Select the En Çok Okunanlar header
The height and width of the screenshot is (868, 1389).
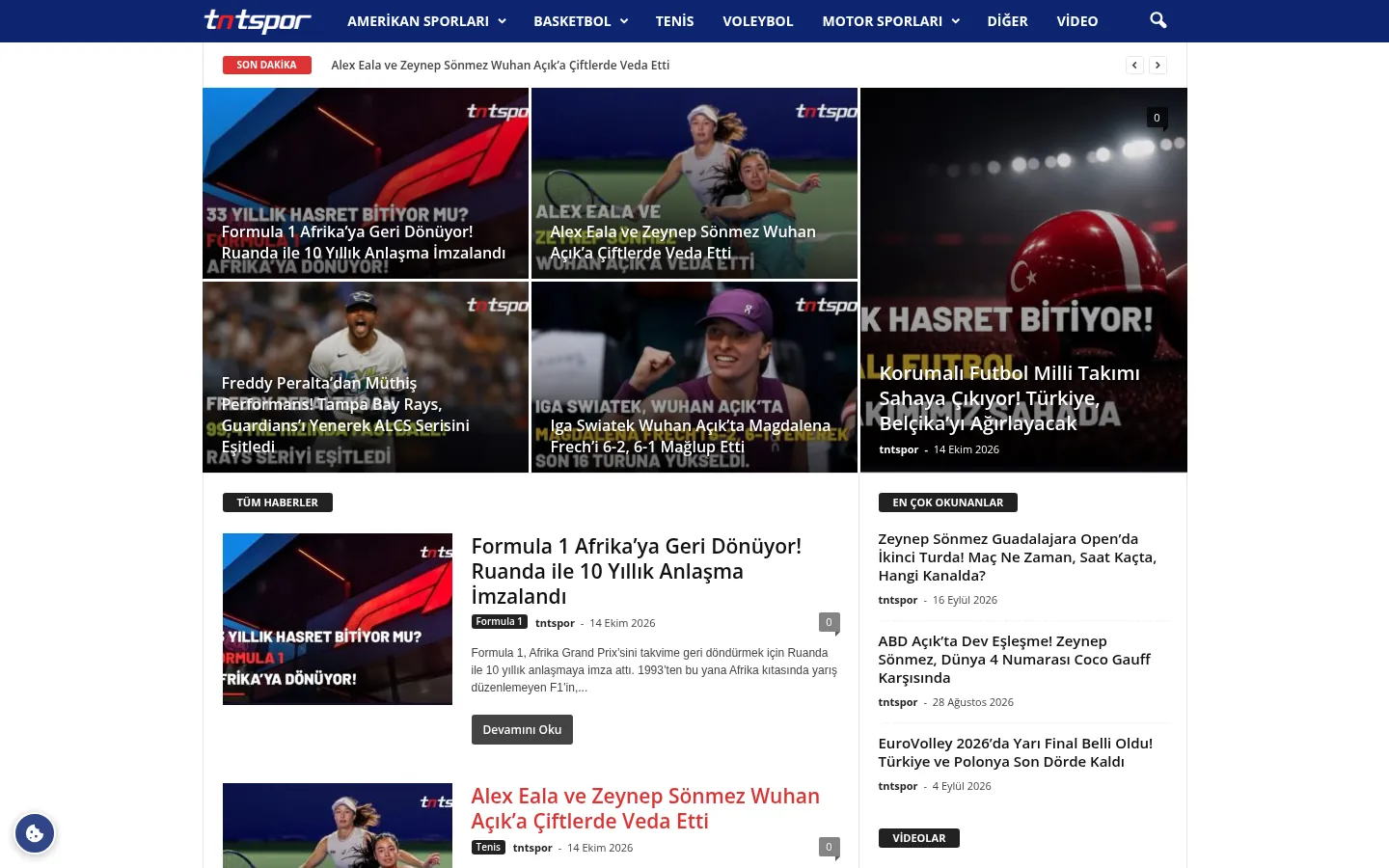[x=947, y=502]
